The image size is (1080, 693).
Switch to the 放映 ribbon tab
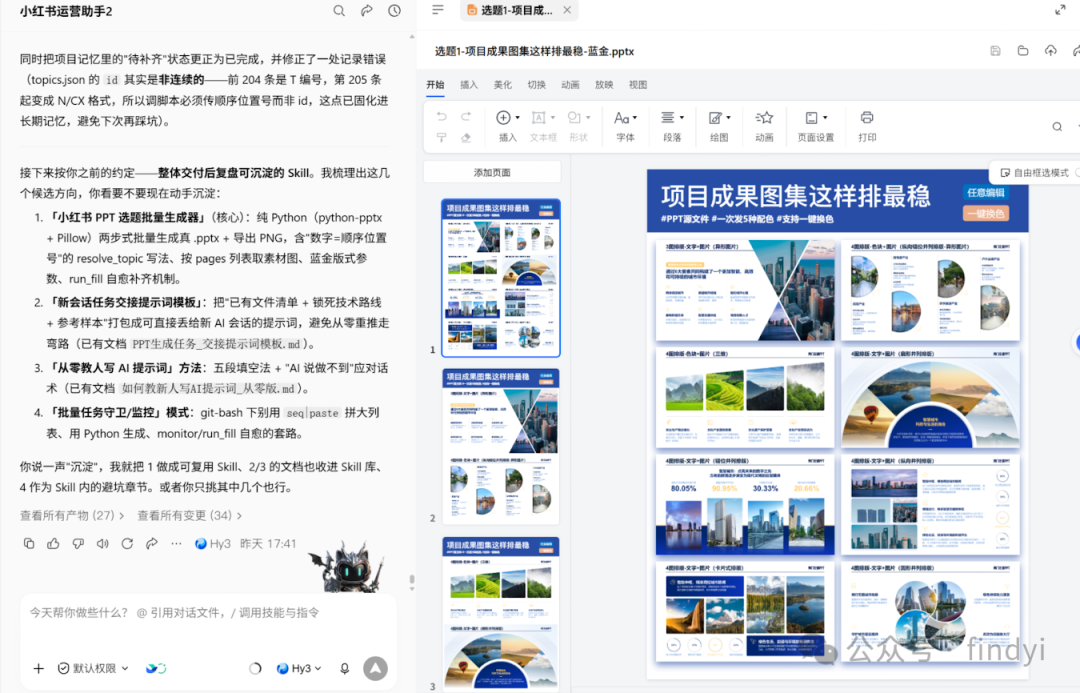tap(604, 85)
